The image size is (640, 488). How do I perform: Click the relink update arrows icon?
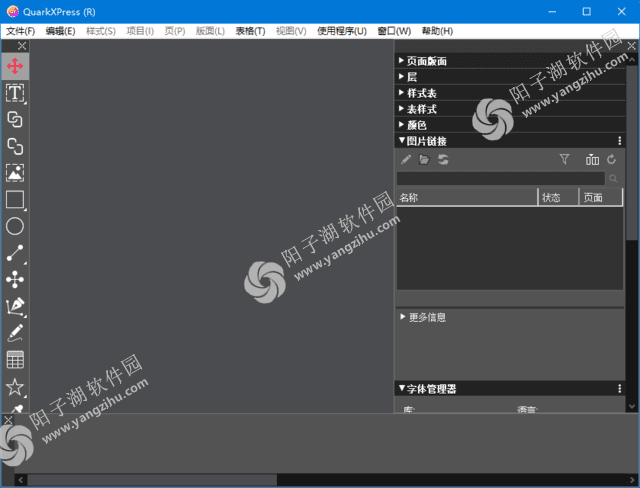tap(443, 160)
